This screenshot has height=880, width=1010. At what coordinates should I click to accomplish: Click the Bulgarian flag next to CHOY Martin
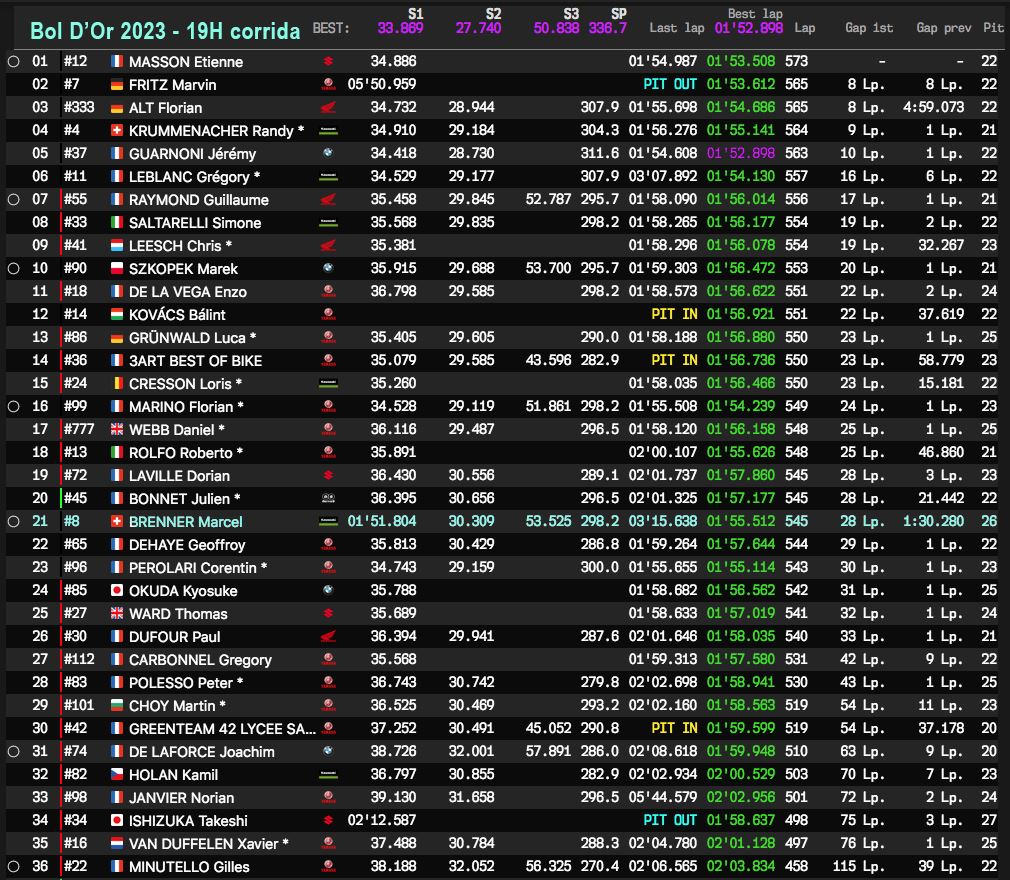click(117, 705)
